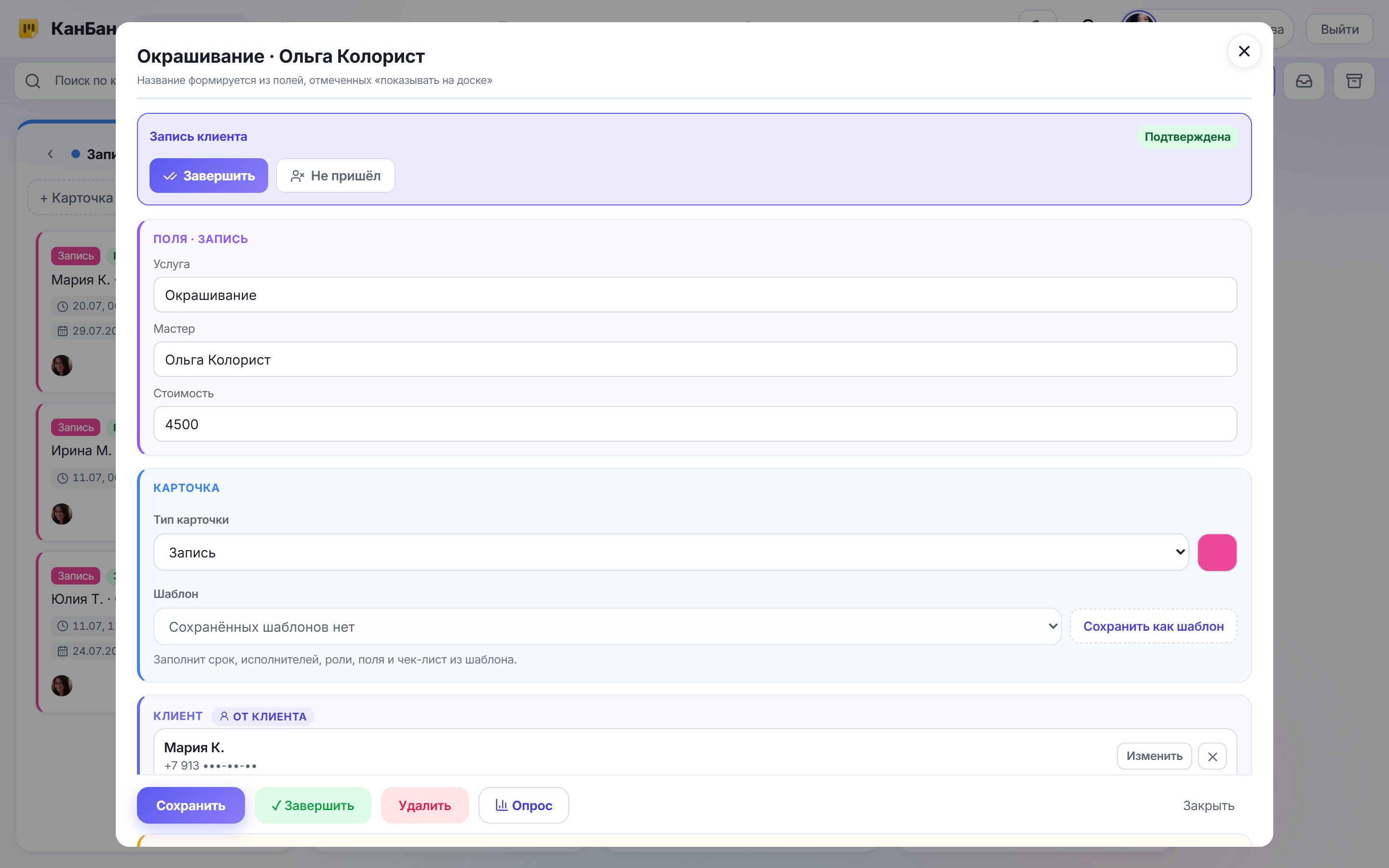
Task: Click the КанБан logo icon
Action: 29,29
